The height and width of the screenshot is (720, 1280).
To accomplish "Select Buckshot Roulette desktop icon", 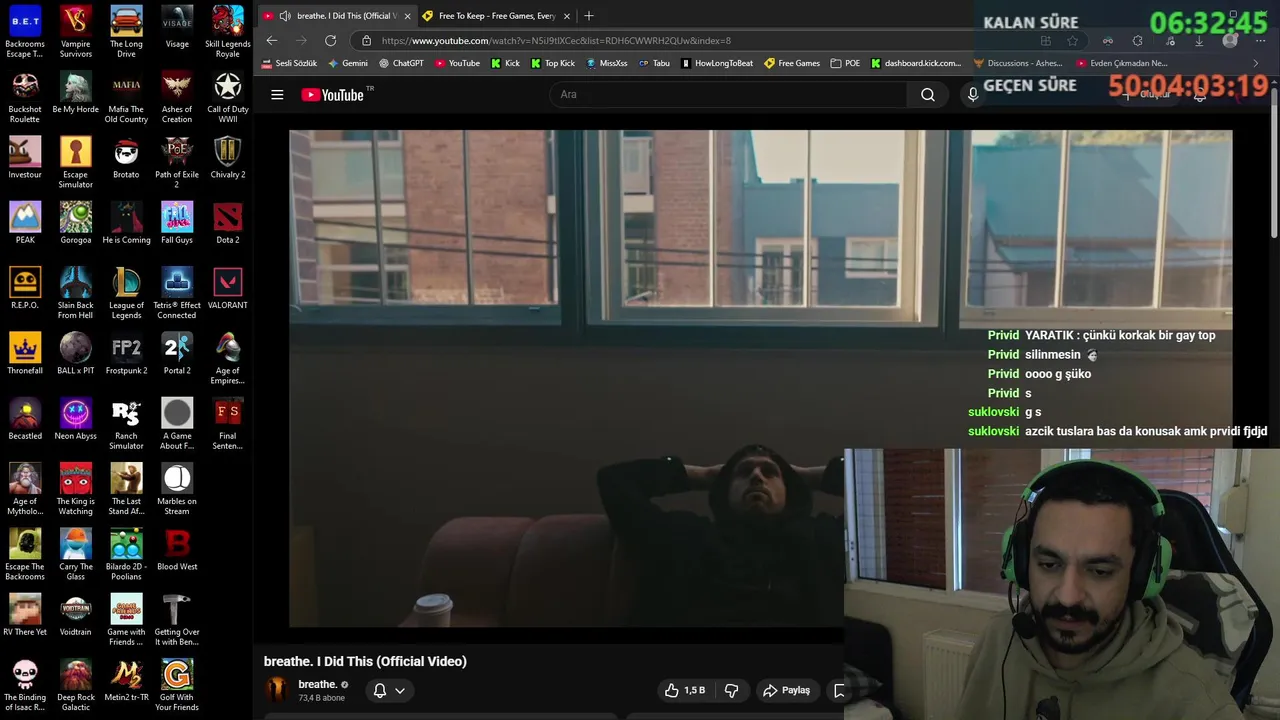I will (25, 97).
